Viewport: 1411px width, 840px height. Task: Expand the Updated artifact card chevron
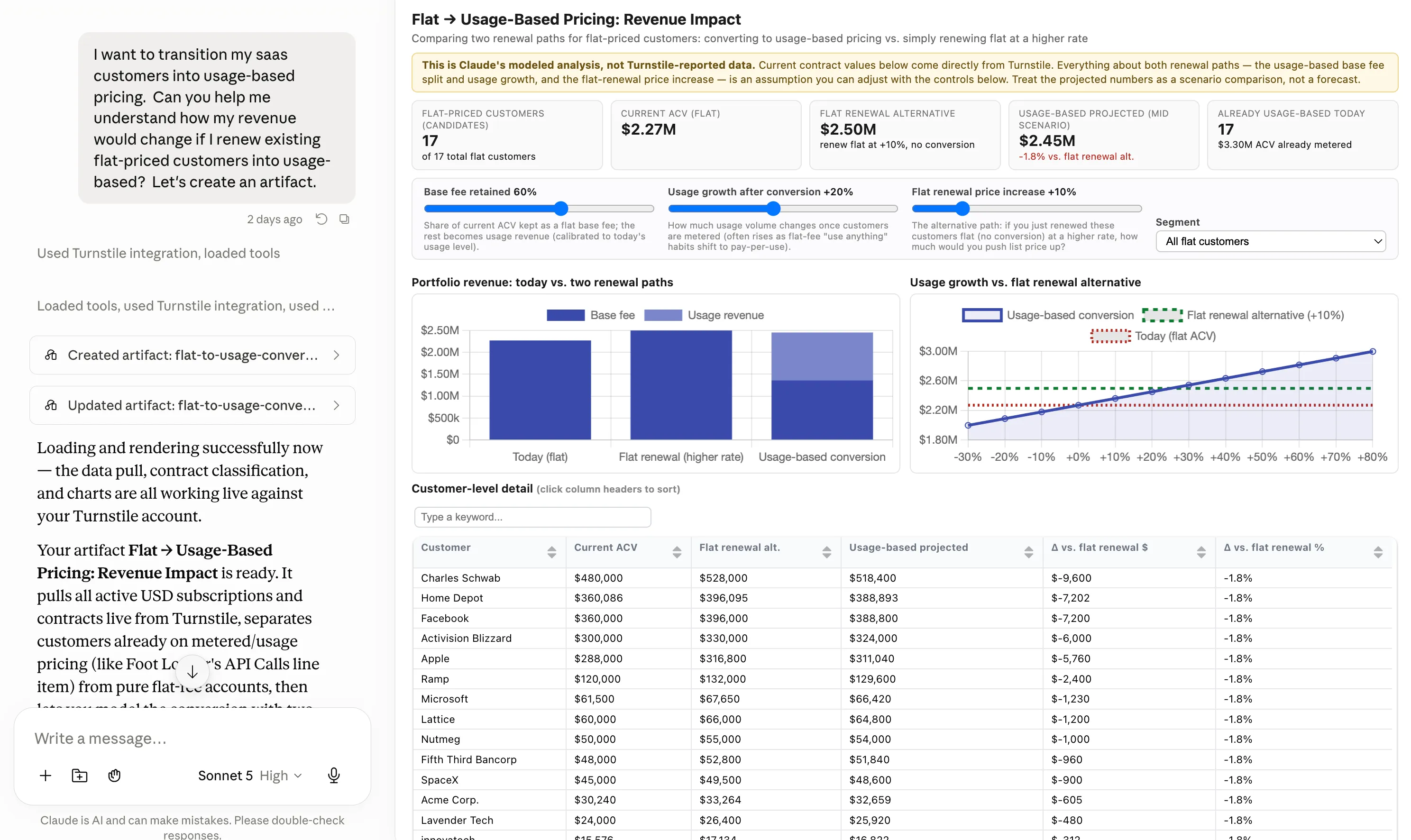337,405
